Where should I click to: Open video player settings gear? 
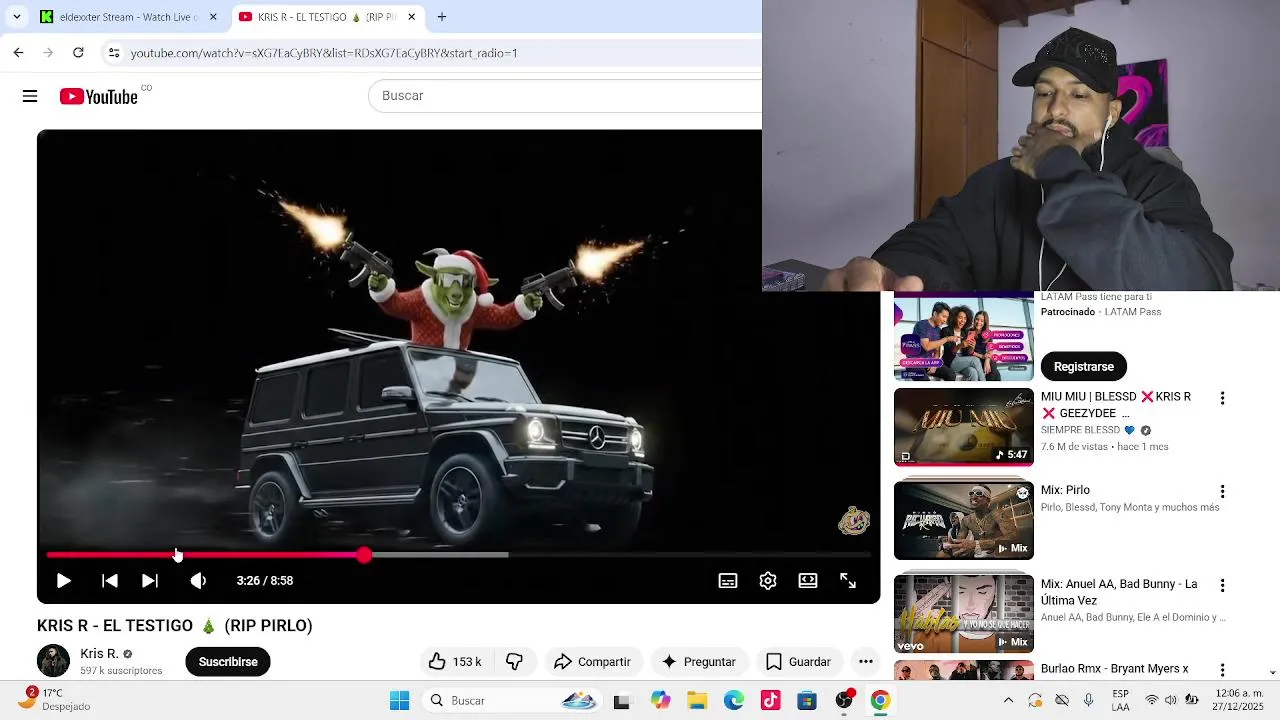pyautogui.click(x=768, y=580)
